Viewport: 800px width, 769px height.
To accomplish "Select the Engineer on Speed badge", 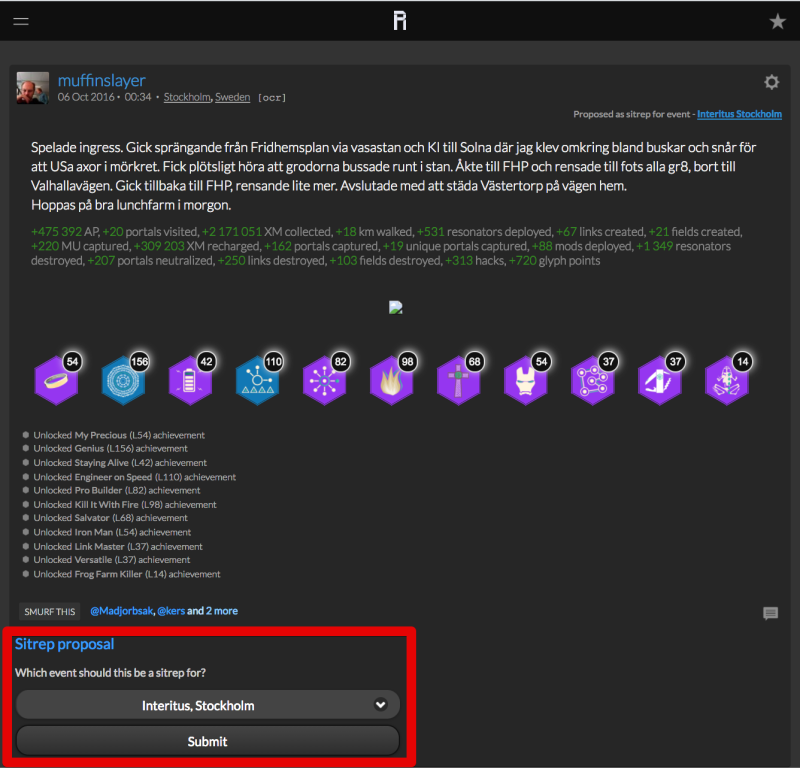I will click(x=258, y=380).
